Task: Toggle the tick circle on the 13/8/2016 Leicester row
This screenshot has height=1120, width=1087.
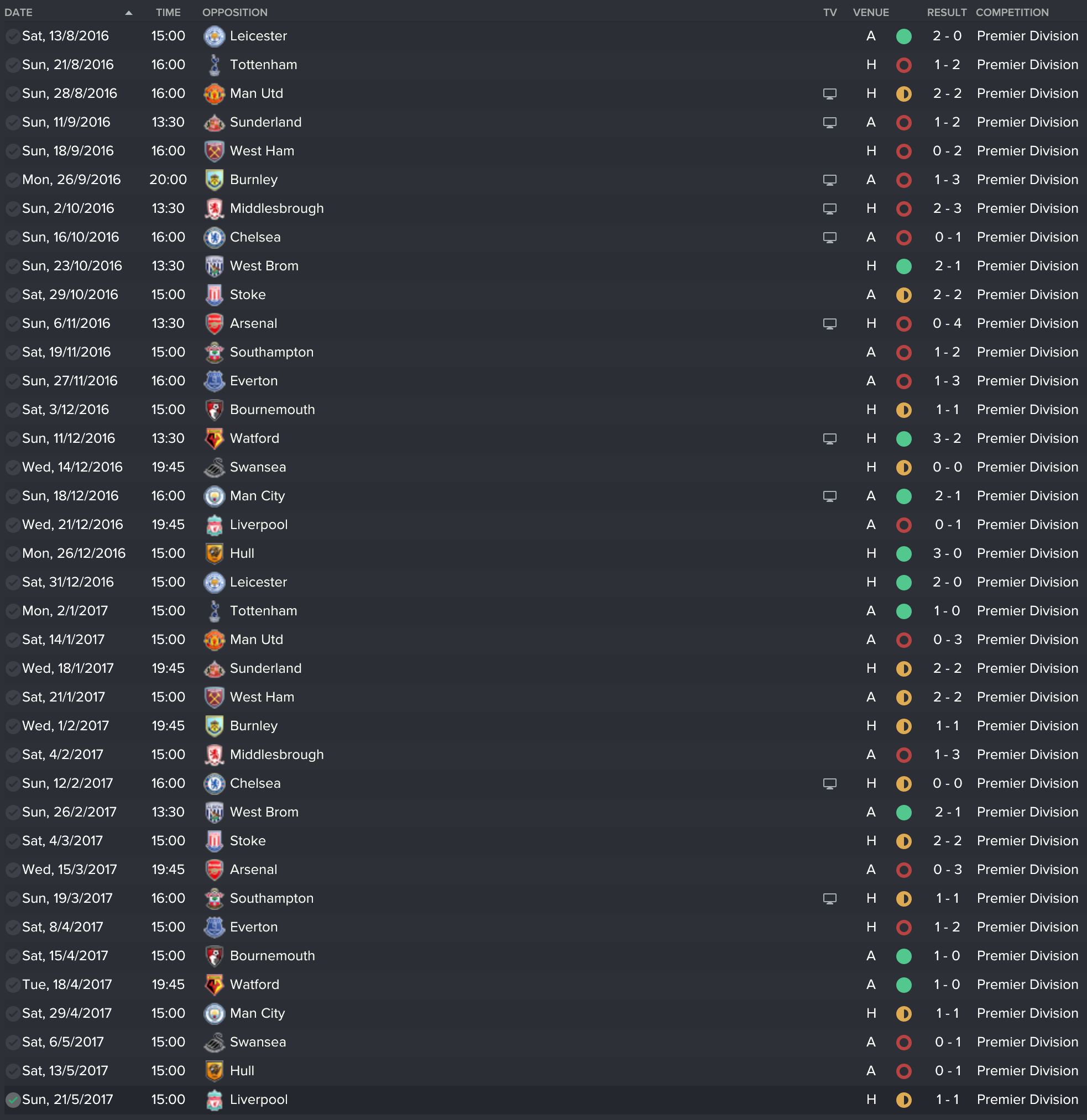Action: point(13,36)
